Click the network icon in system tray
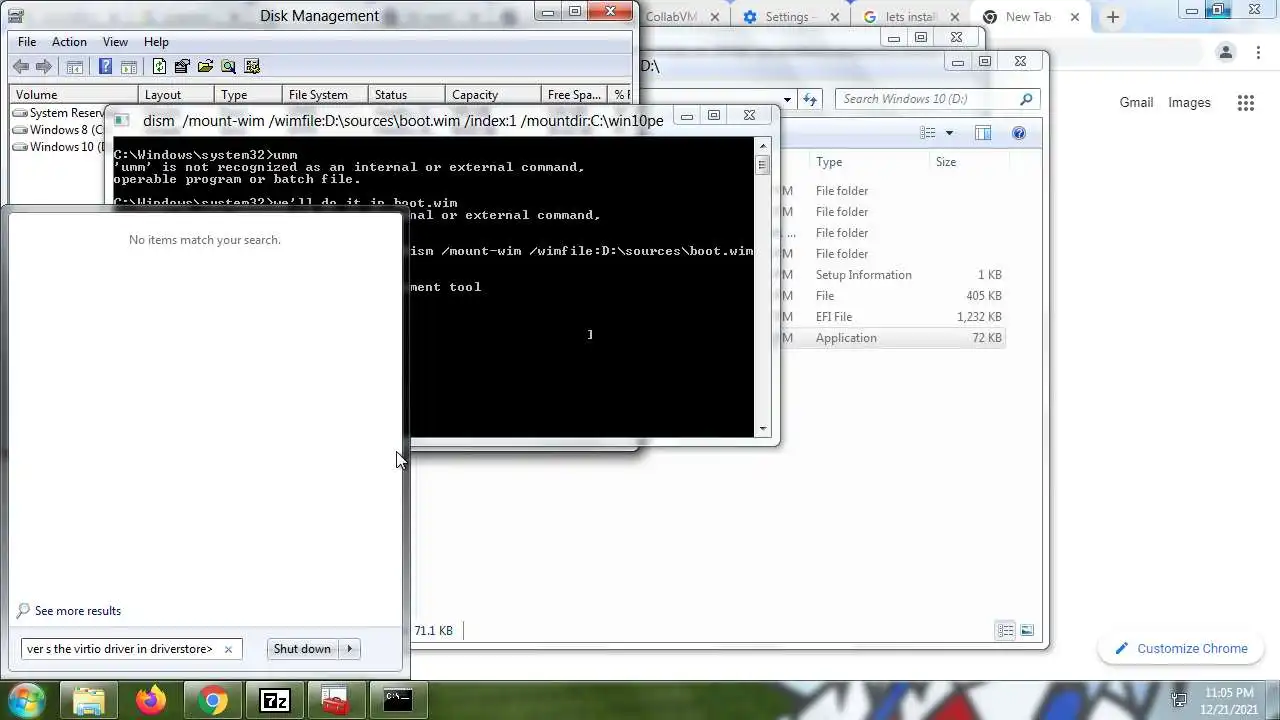The image size is (1280, 720). coord(1180,701)
